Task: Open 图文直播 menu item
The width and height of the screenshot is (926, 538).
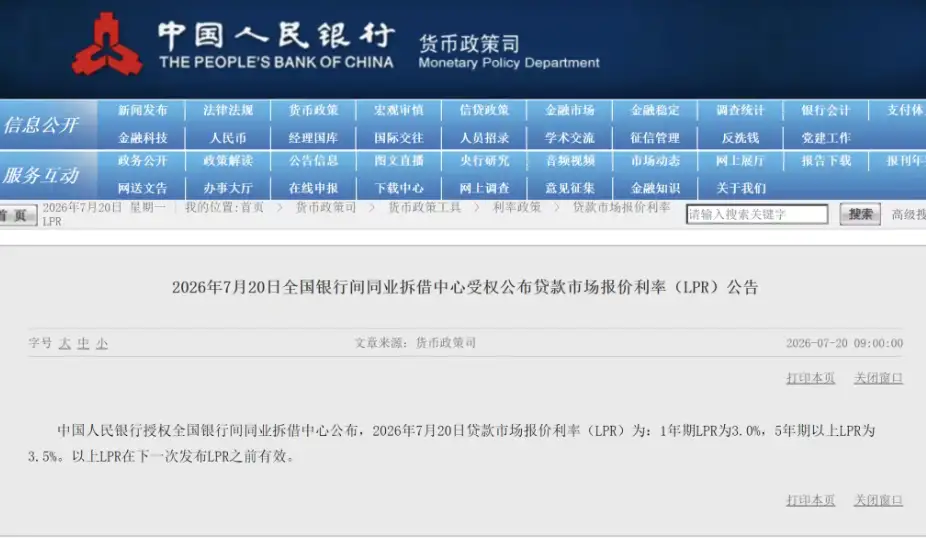Action: (399, 161)
